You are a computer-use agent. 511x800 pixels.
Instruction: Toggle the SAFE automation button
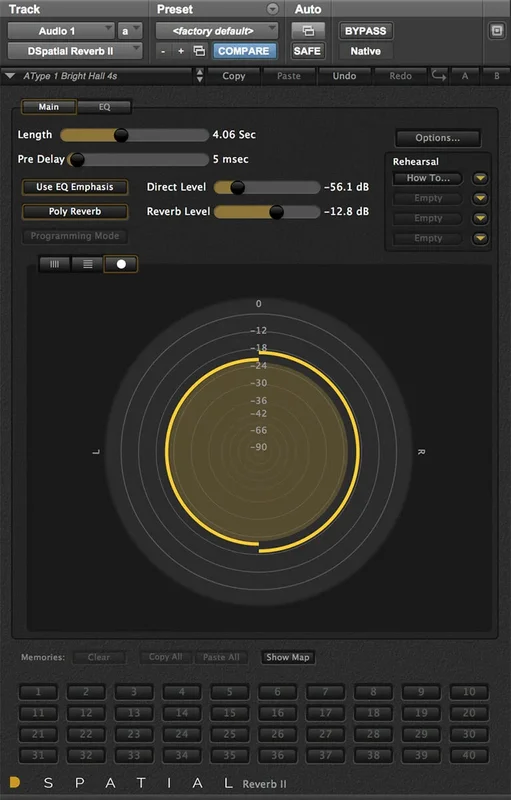pos(307,51)
